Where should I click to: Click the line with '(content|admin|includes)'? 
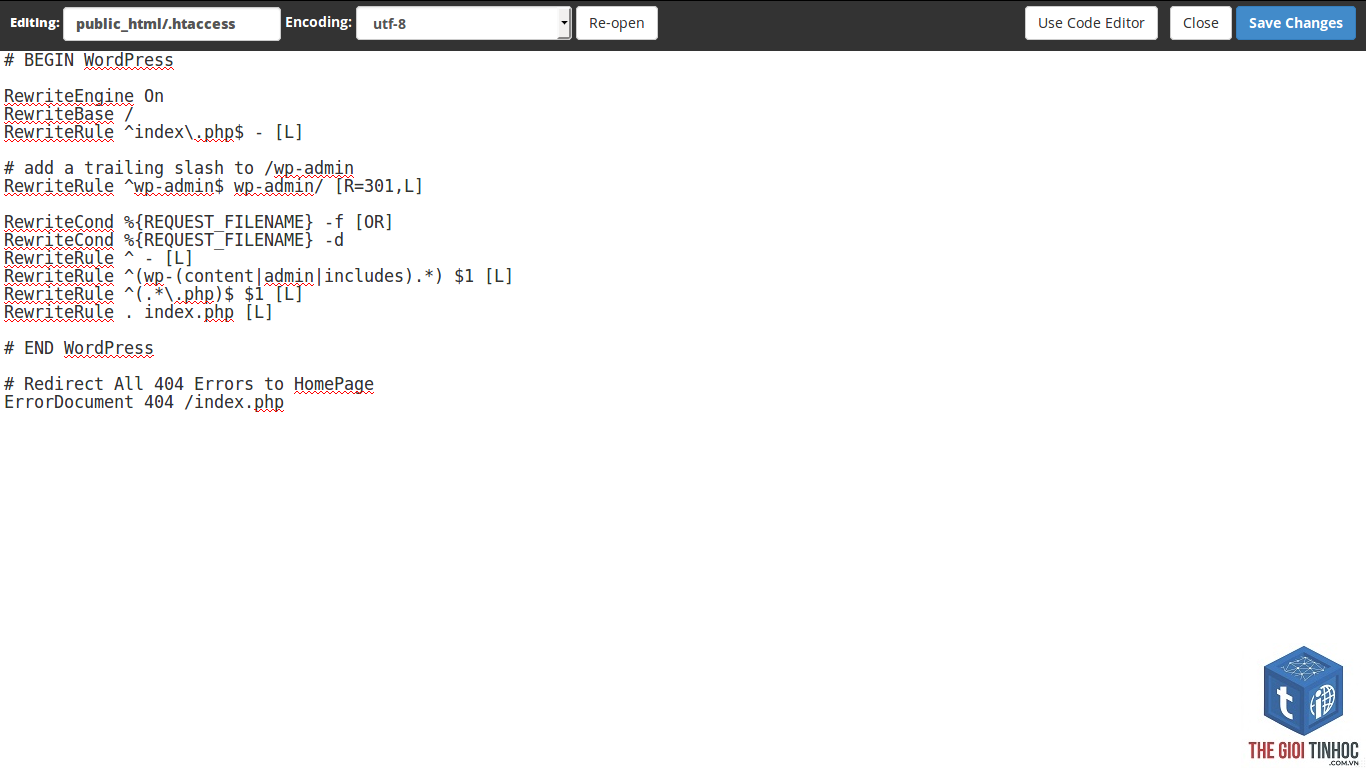pyautogui.click(x=258, y=277)
